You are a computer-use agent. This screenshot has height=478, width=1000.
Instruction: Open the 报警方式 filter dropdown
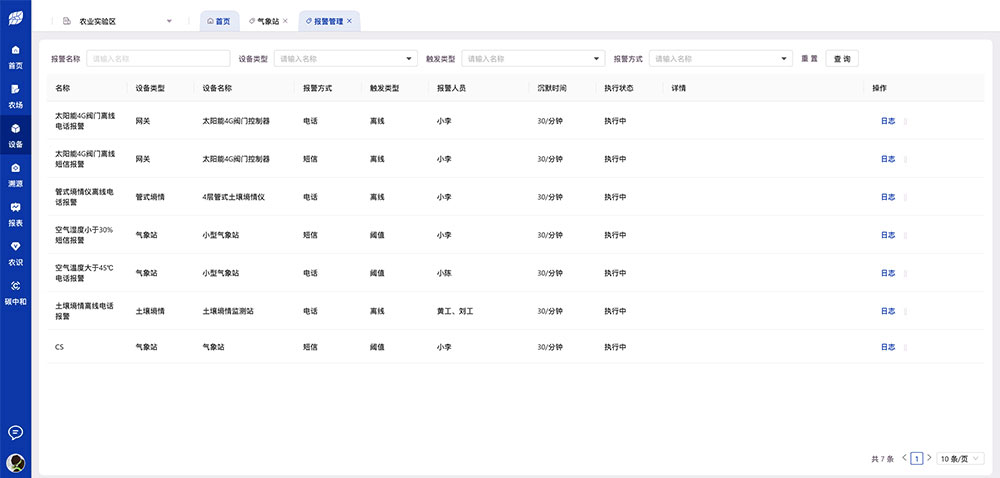click(720, 59)
